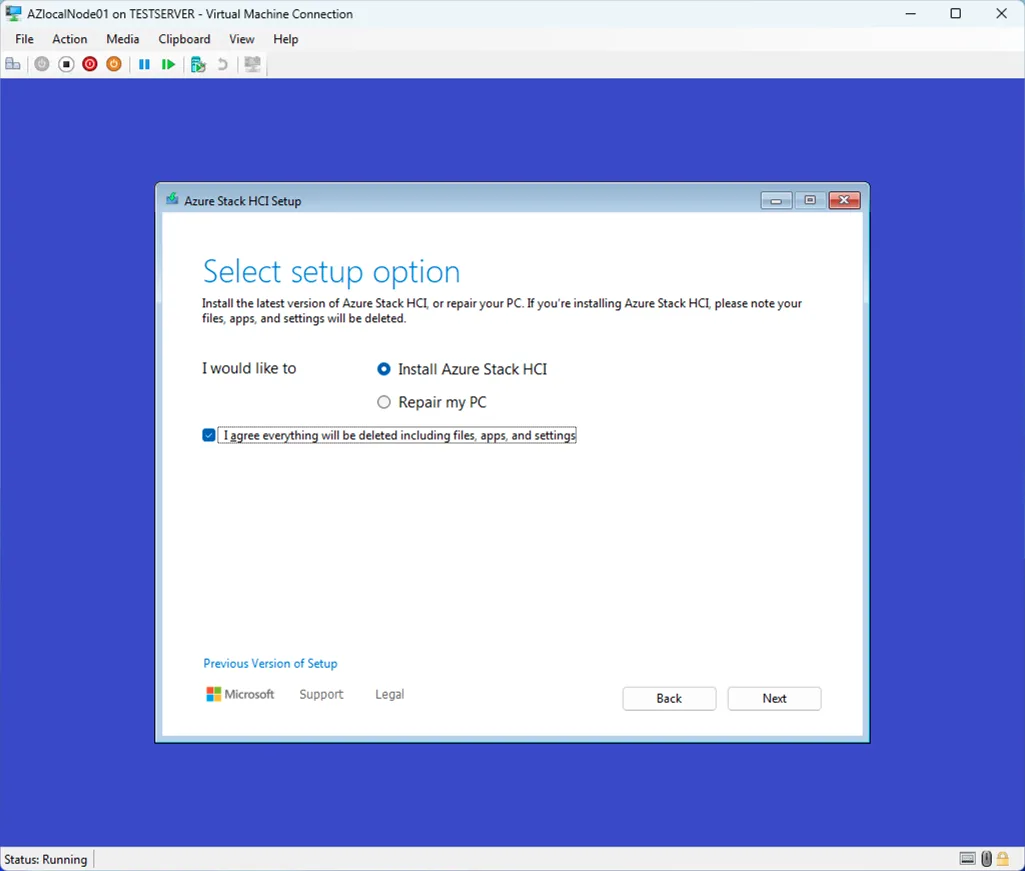Viewport: 1025px width, 871px height.
Task: Select the Install Azure Stack HCI option
Action: 384,369
